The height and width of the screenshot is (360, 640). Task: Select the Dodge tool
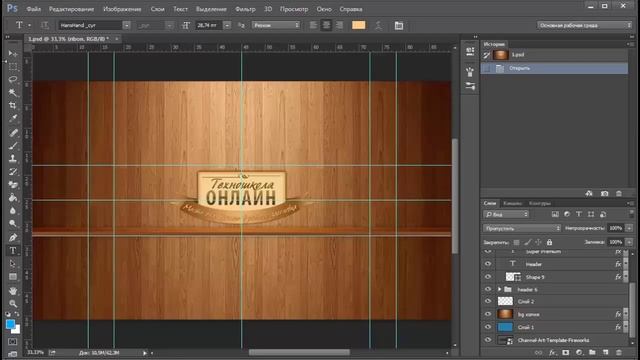click(13, 224)
